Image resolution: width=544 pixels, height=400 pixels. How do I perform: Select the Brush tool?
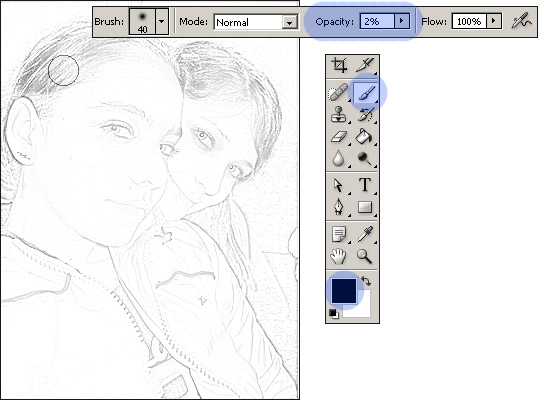coord(365,93)
